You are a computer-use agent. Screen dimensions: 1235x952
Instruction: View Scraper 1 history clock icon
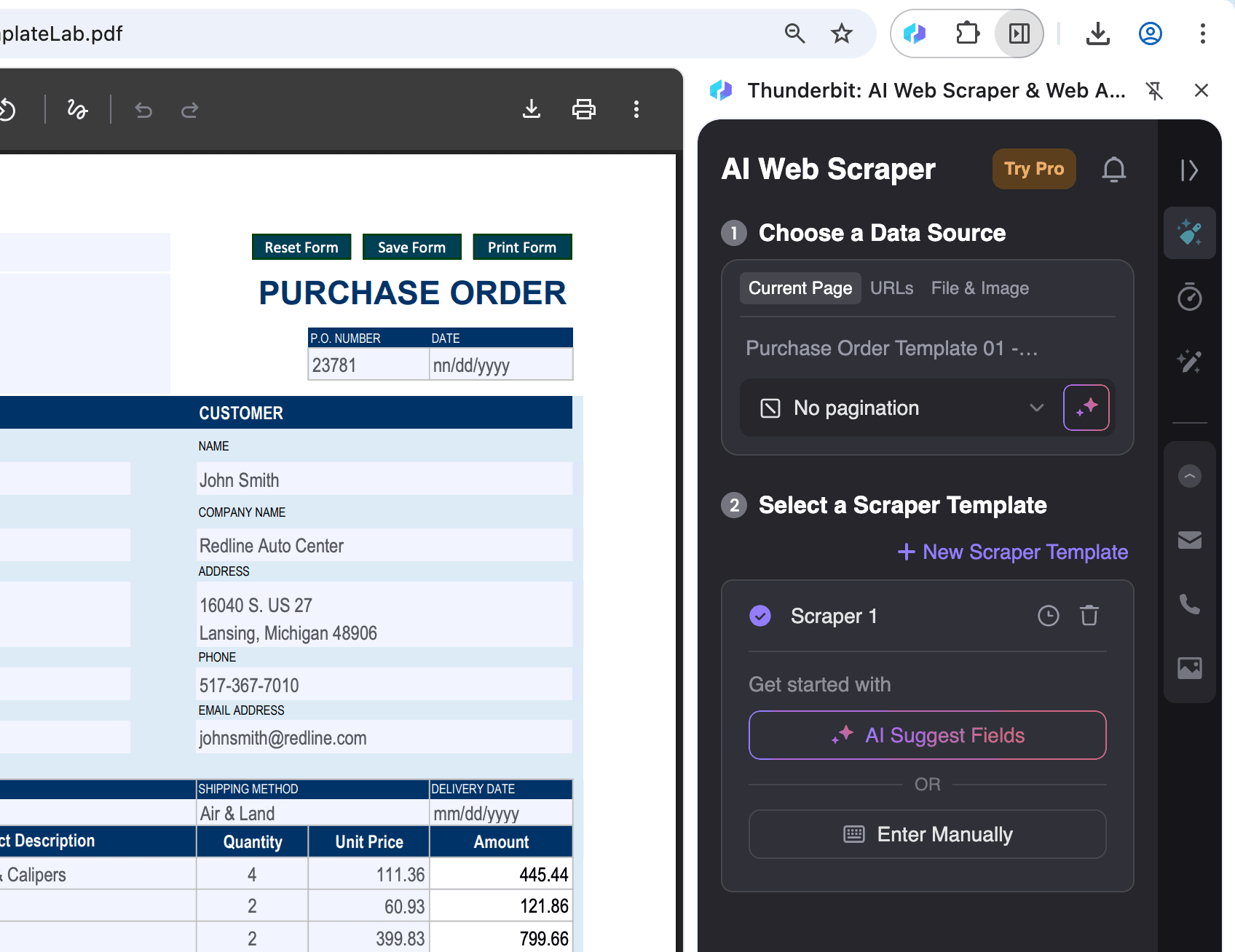click(x=1049, y=616)
